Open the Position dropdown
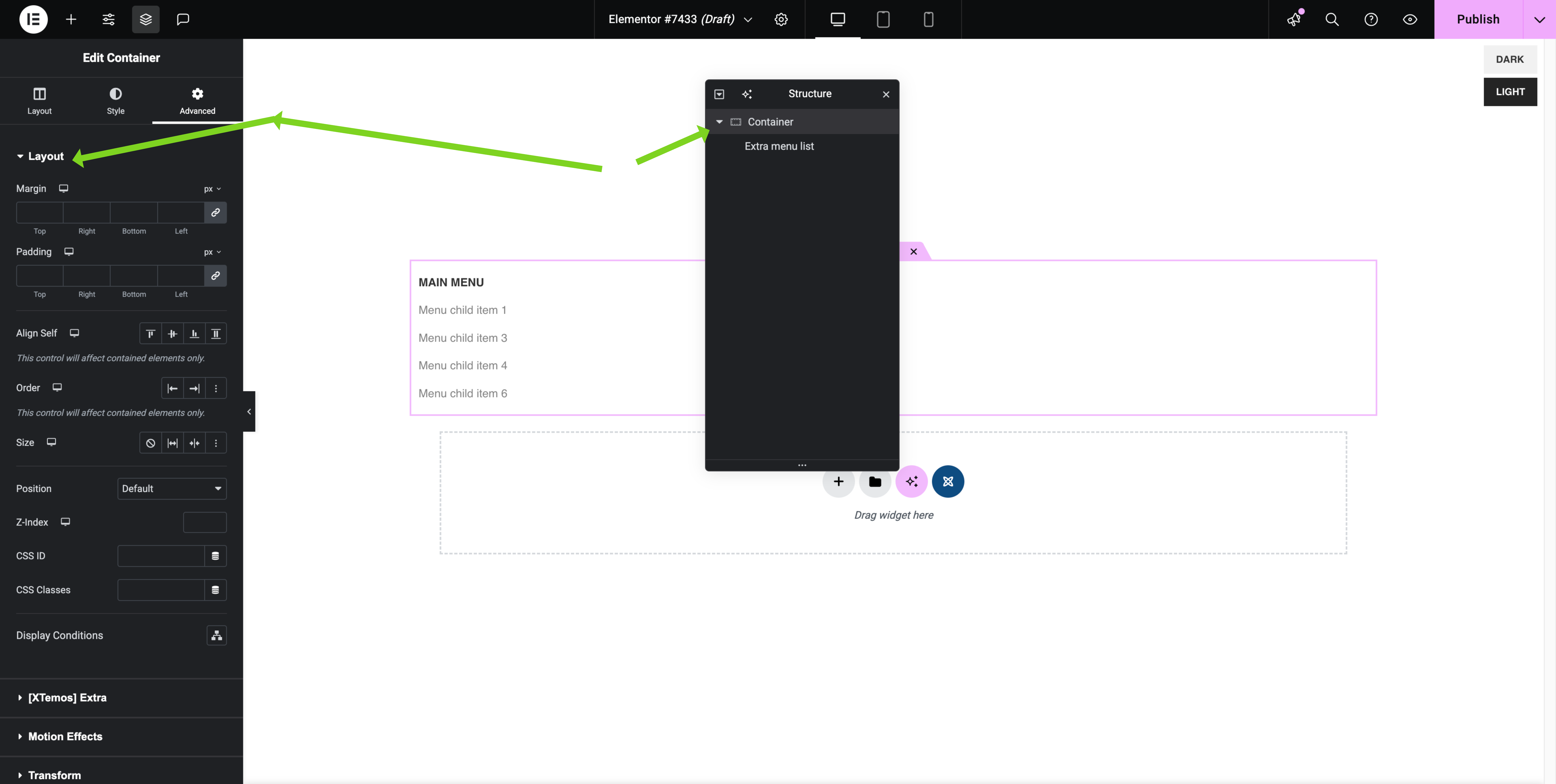Viewport: 1556px width, 784px height. coord(172,489)
